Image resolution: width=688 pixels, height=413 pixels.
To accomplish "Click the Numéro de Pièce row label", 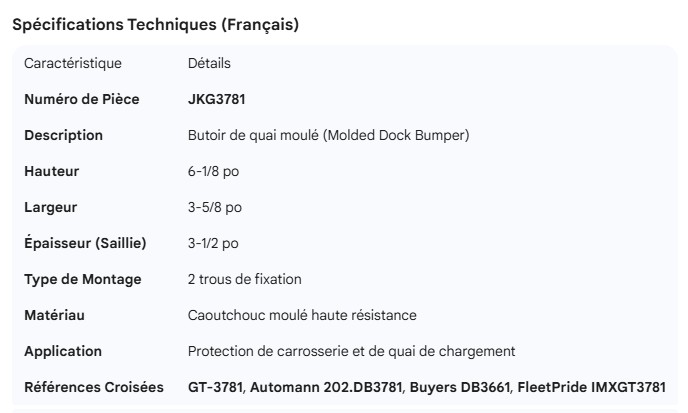I will click(x=81, y=99).
